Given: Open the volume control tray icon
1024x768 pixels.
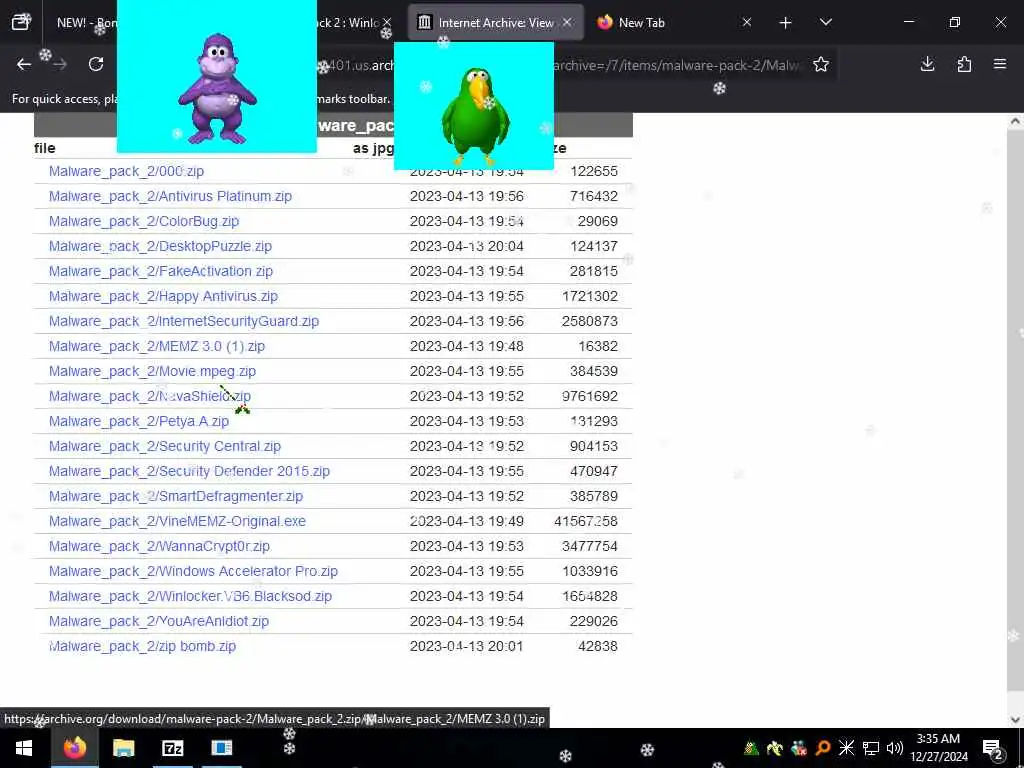Looking at the screenshot, I should [895, 748].
